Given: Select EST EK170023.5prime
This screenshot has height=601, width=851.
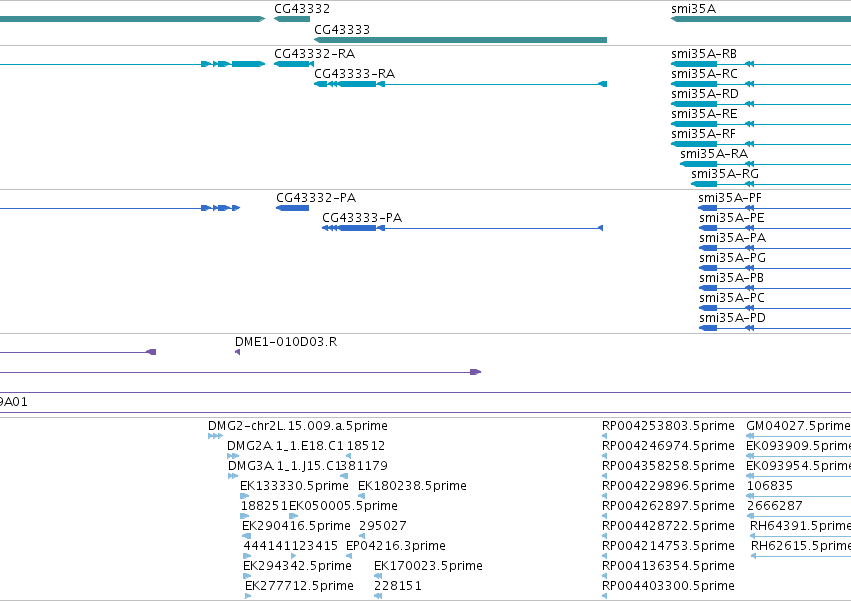Looking at the screenshot, I should (x=428, y=566).
